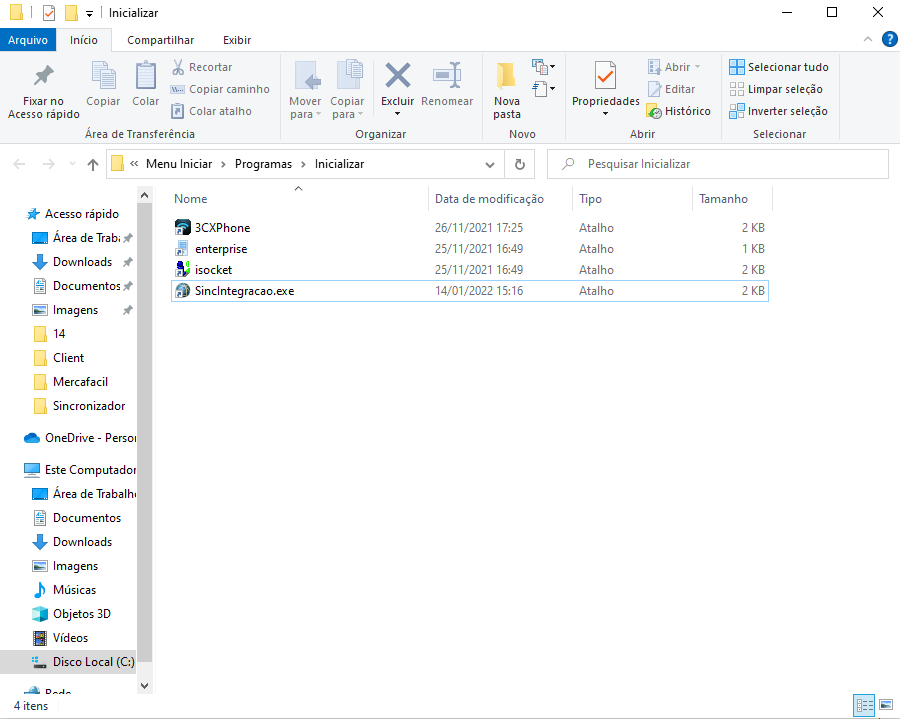This screenshot has width=900, height=719.
Task: Click Inverter seleção button
Action: [778, 111]
